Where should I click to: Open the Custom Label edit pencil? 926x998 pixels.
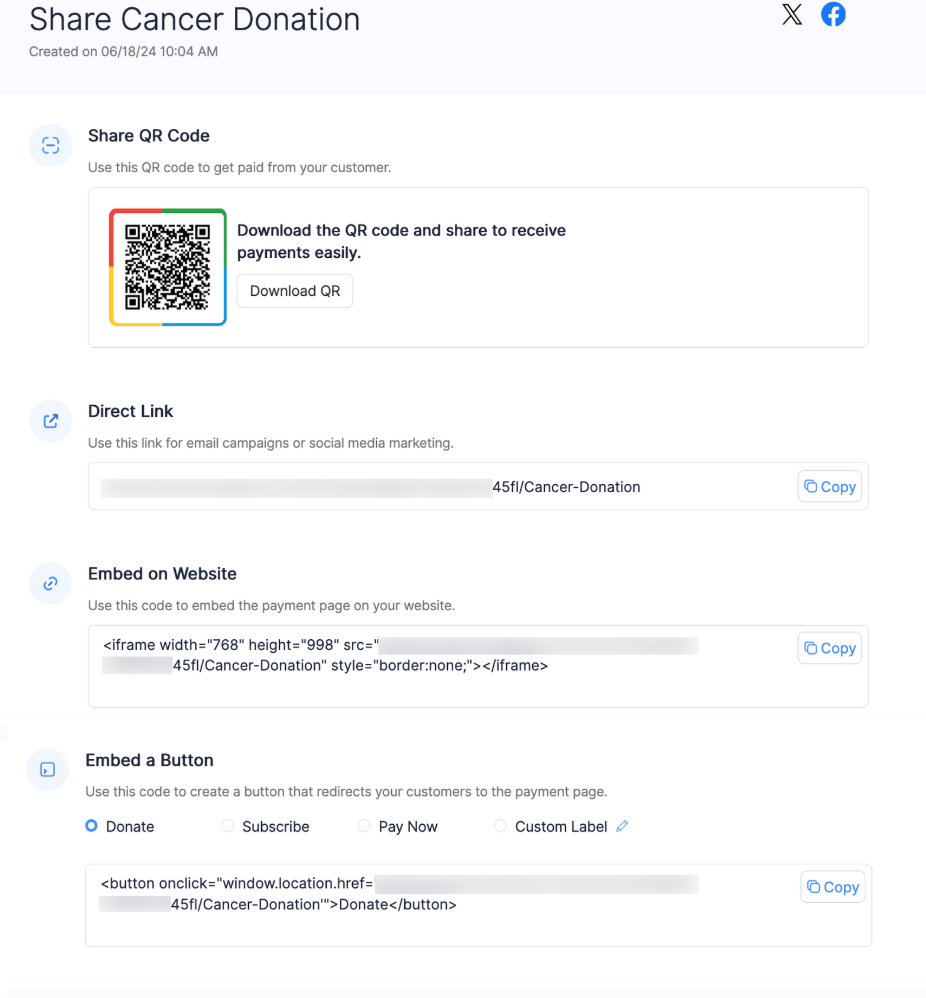(622, 826)
